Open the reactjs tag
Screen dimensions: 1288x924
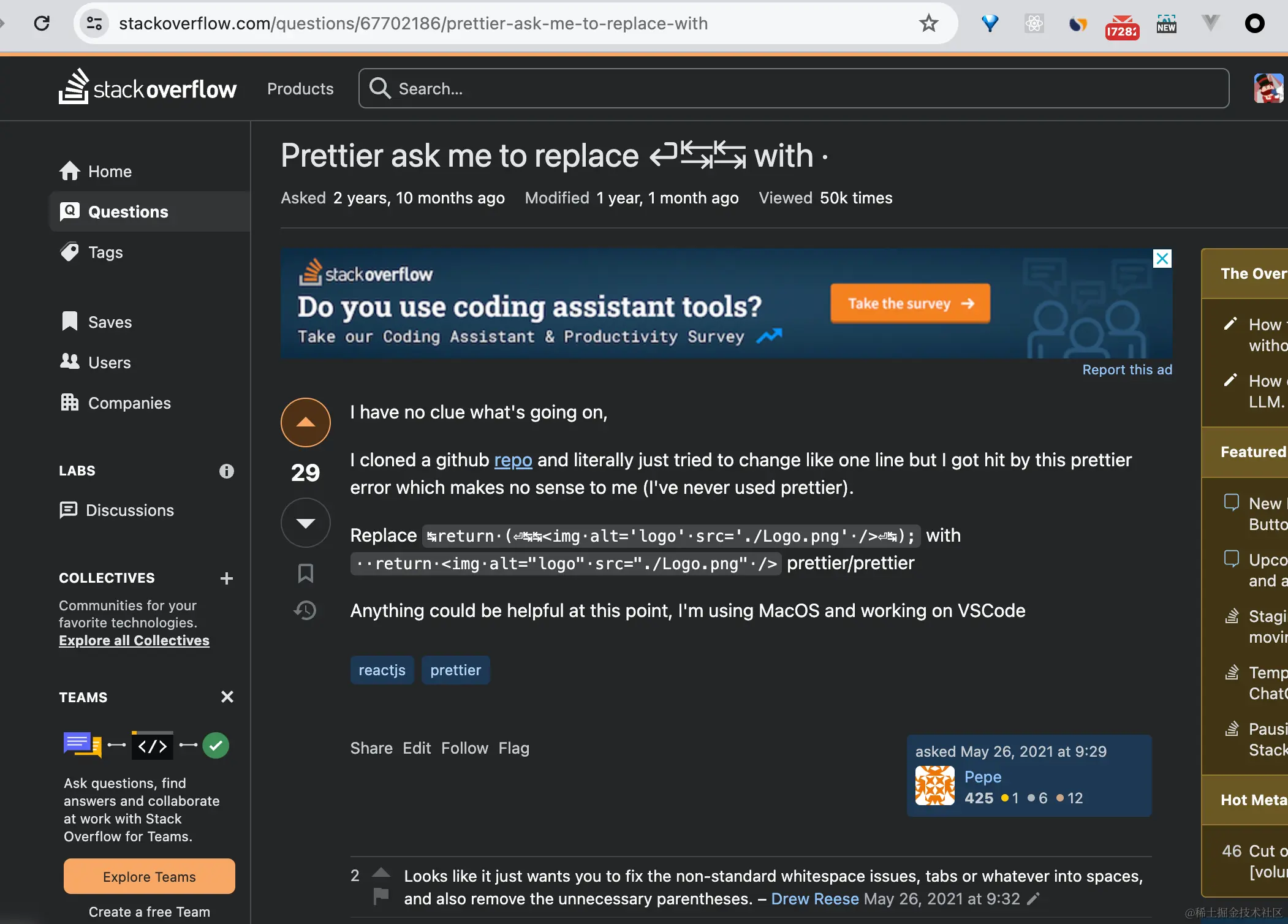[382, 670]
